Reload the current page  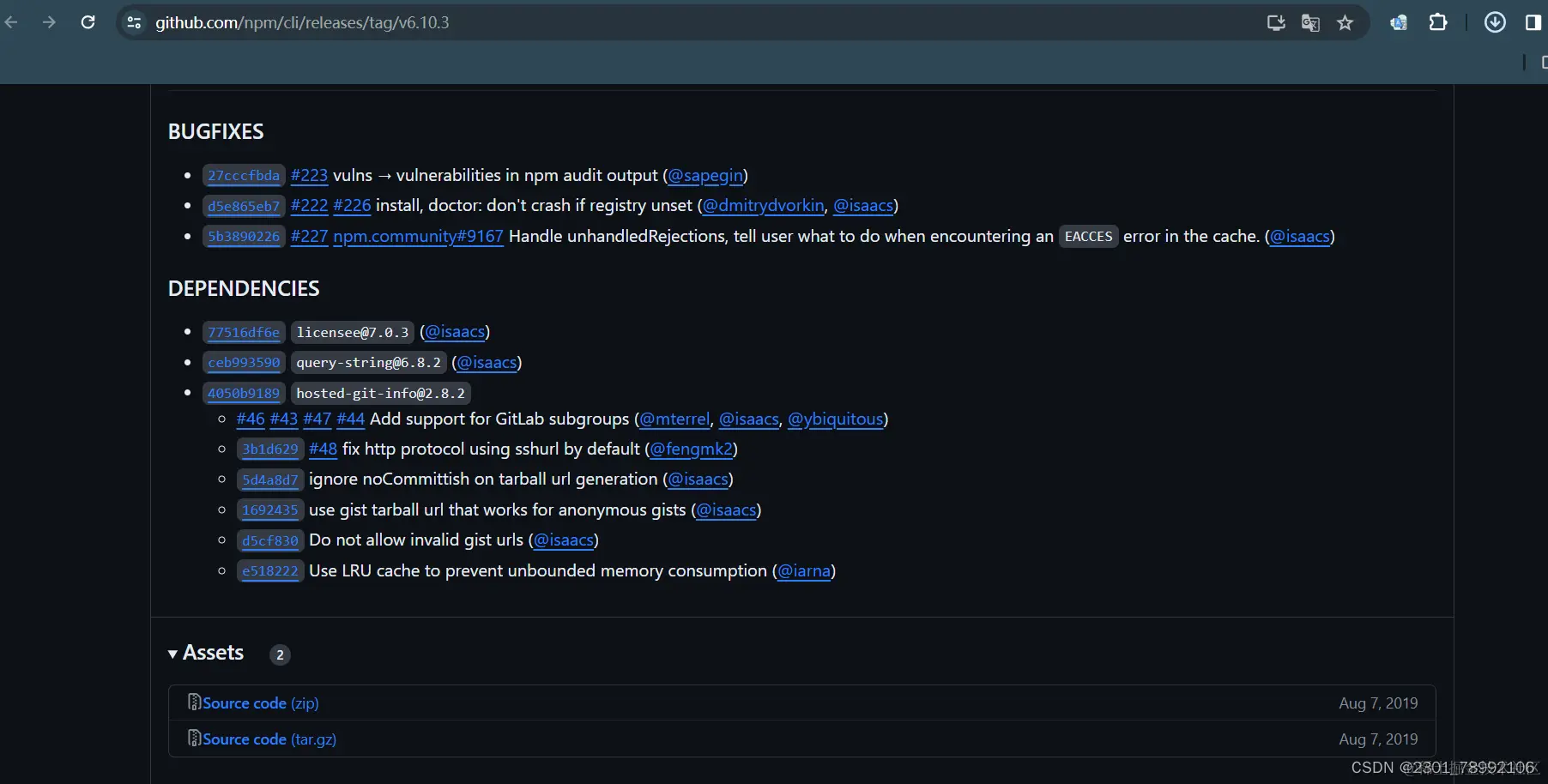[x=88, y=22]
